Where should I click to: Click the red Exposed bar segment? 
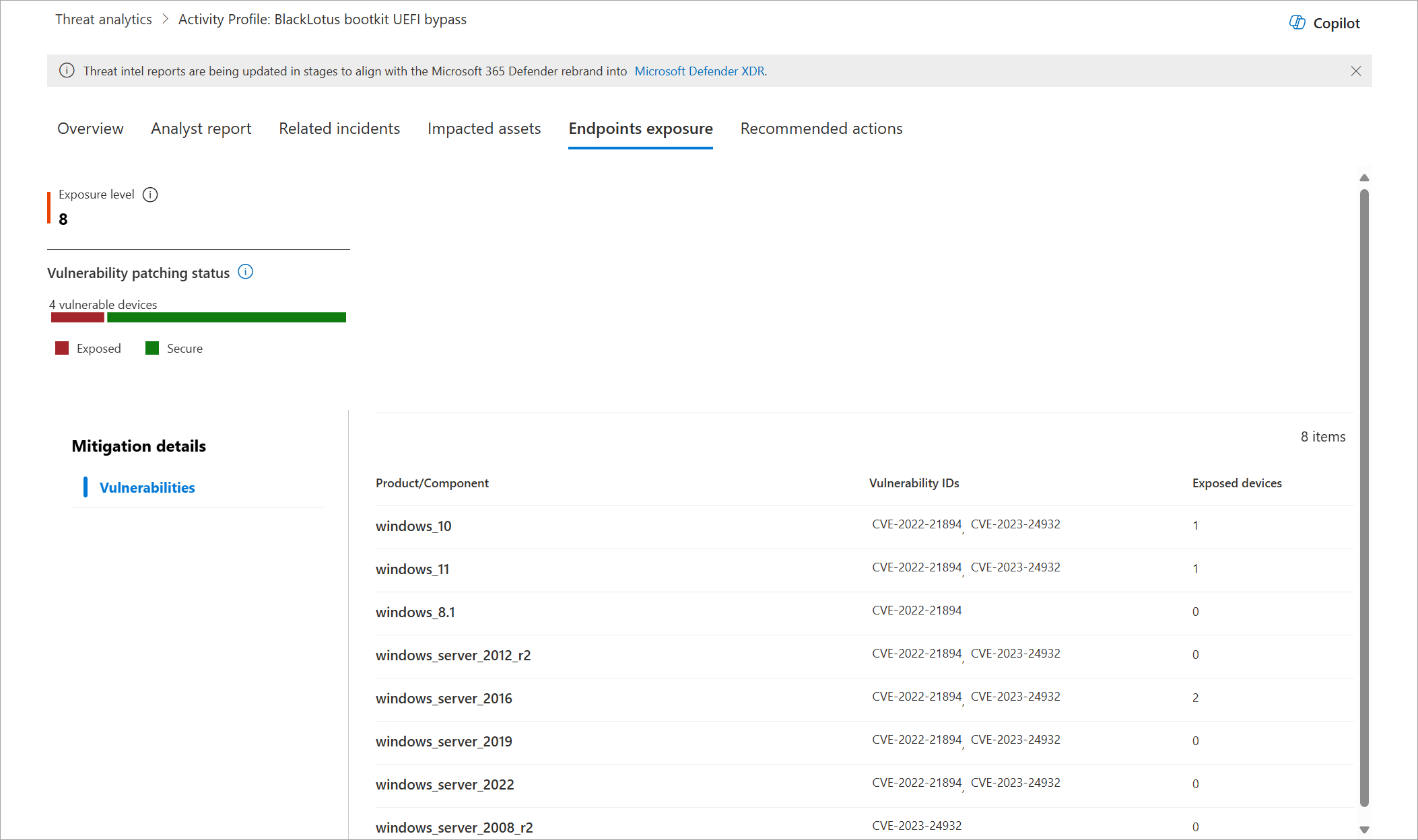coord(77,318)
